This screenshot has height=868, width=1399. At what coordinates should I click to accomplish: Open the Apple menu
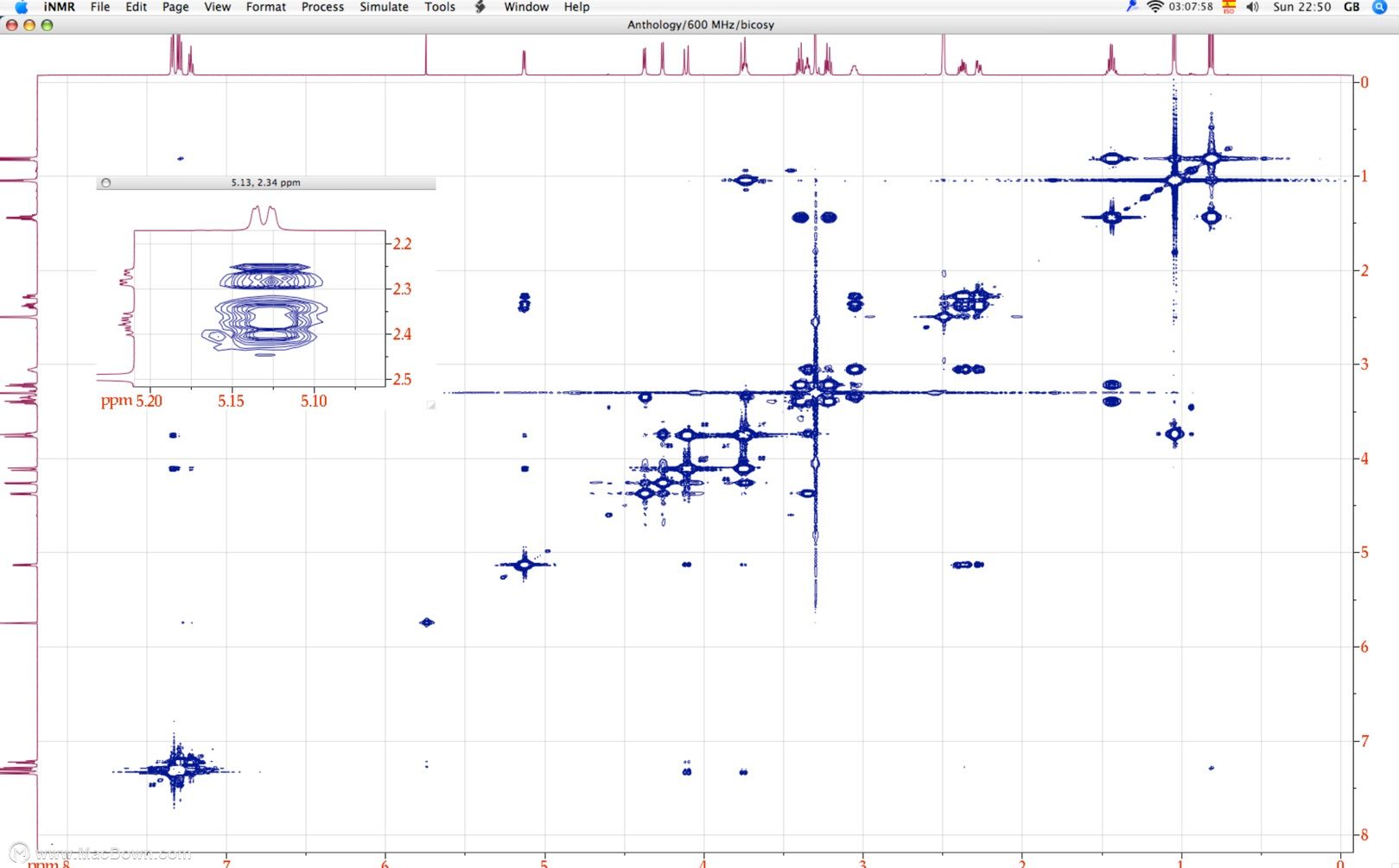point(22,7)
